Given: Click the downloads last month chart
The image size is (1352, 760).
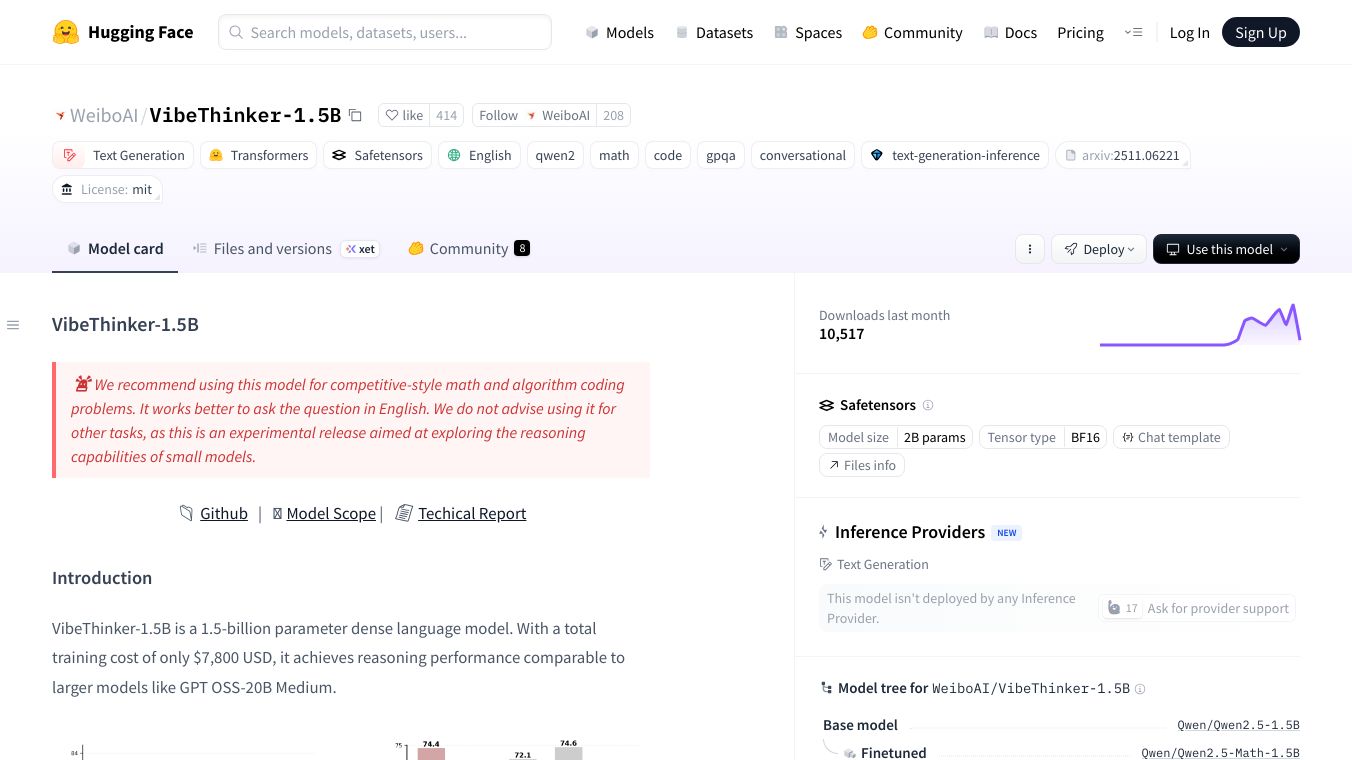Looking at the screenshot, I should tap(1199, 325).
